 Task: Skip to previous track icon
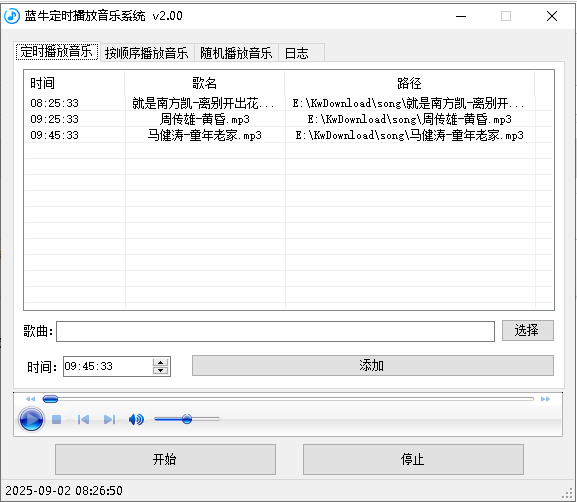tap(83, 420)
